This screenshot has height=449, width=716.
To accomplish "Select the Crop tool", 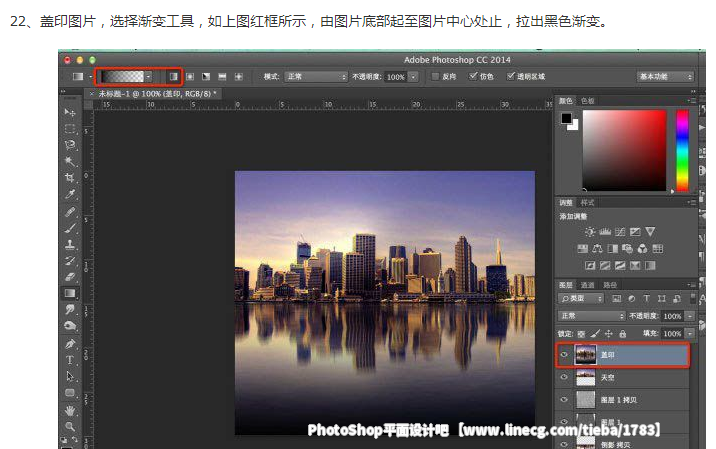I will click(x=69, y=178).
